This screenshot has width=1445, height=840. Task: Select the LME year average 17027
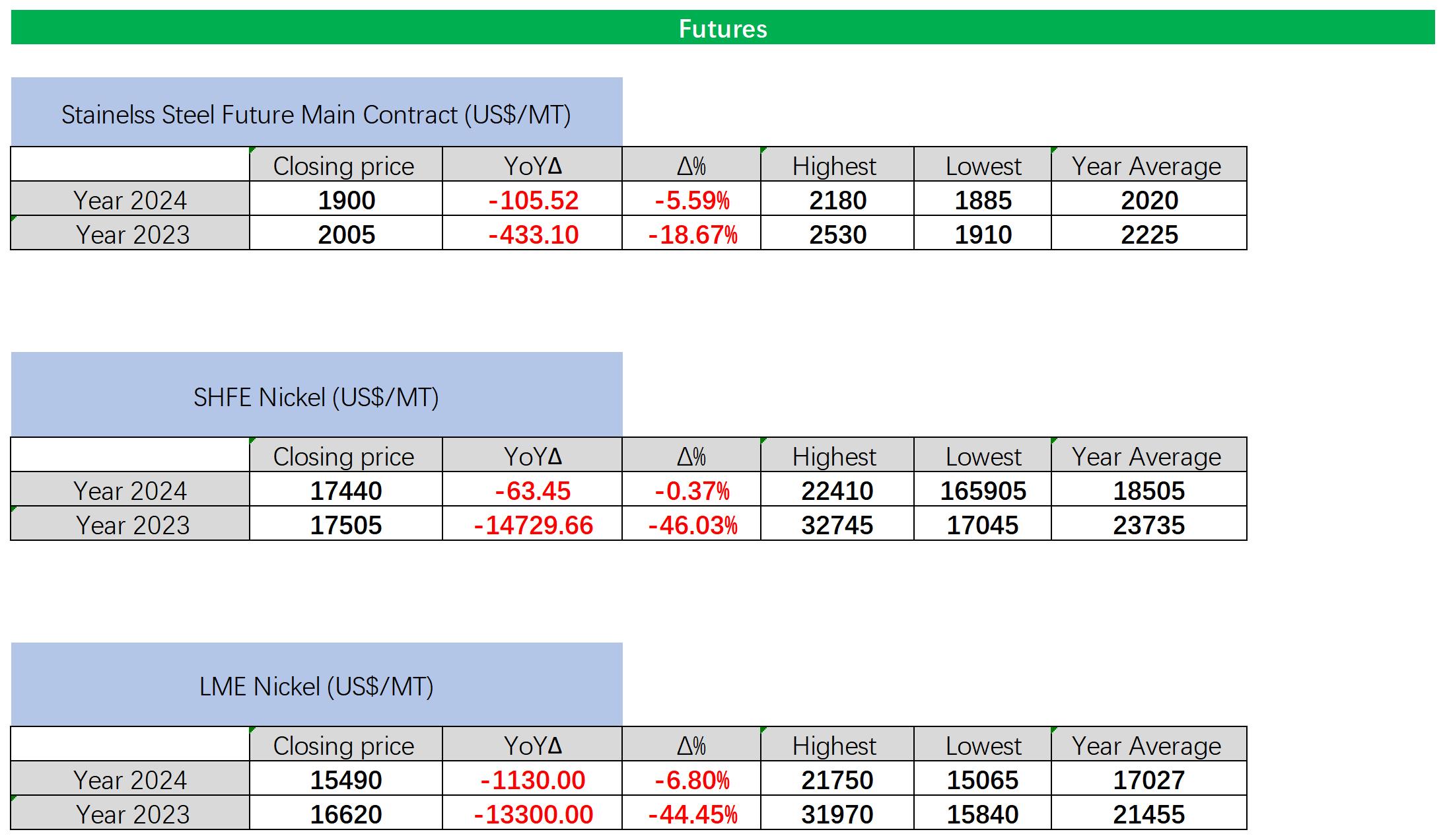point(1149,780)
